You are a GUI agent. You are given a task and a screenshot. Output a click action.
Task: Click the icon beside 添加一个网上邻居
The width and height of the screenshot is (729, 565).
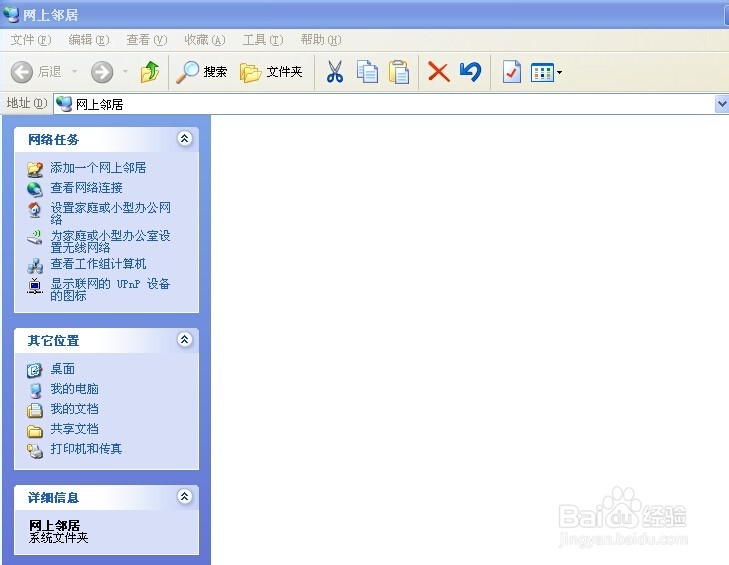35,169
